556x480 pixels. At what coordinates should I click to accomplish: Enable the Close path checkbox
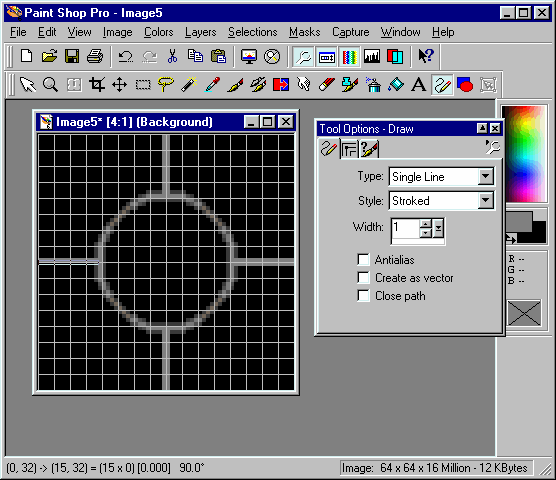pyautogui.click(x=363, y=296)
